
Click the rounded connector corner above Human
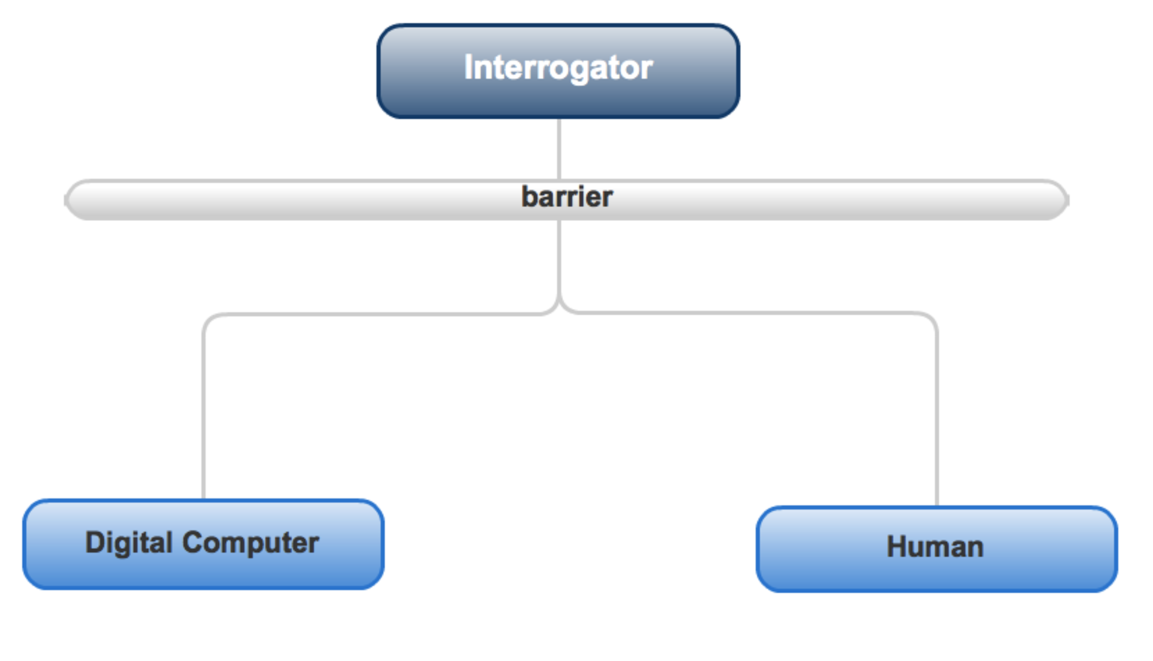pyautogui.click(x=931, y=319)
